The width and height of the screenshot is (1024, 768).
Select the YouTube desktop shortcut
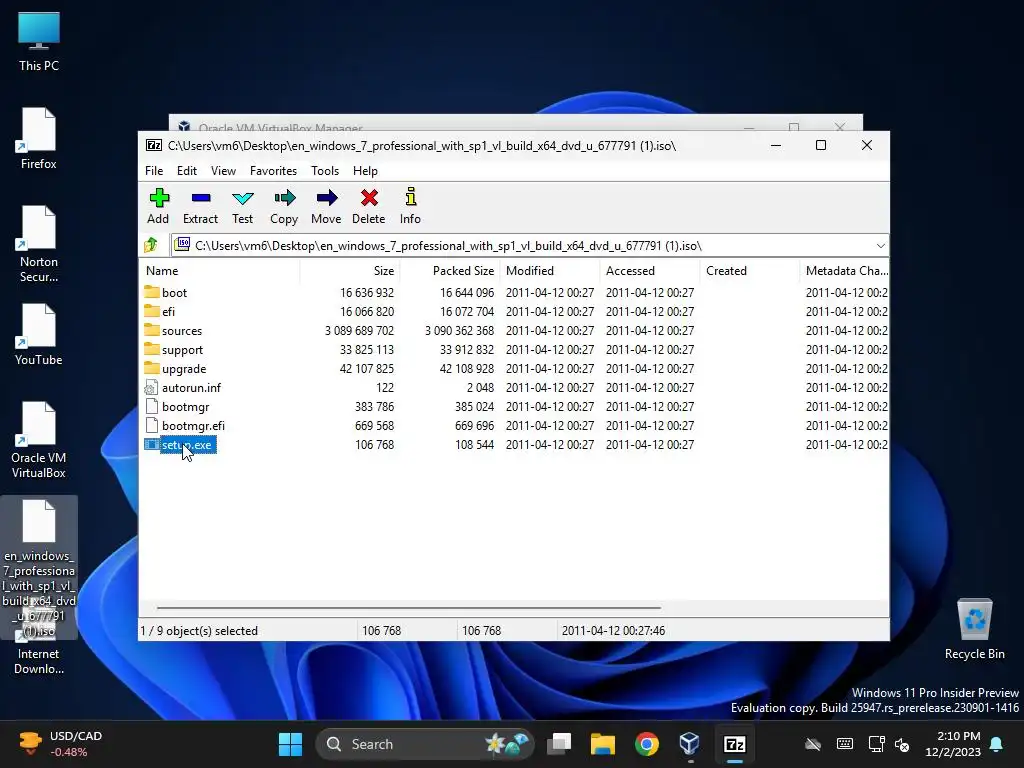pyautogui.click(x=39, y=334)
